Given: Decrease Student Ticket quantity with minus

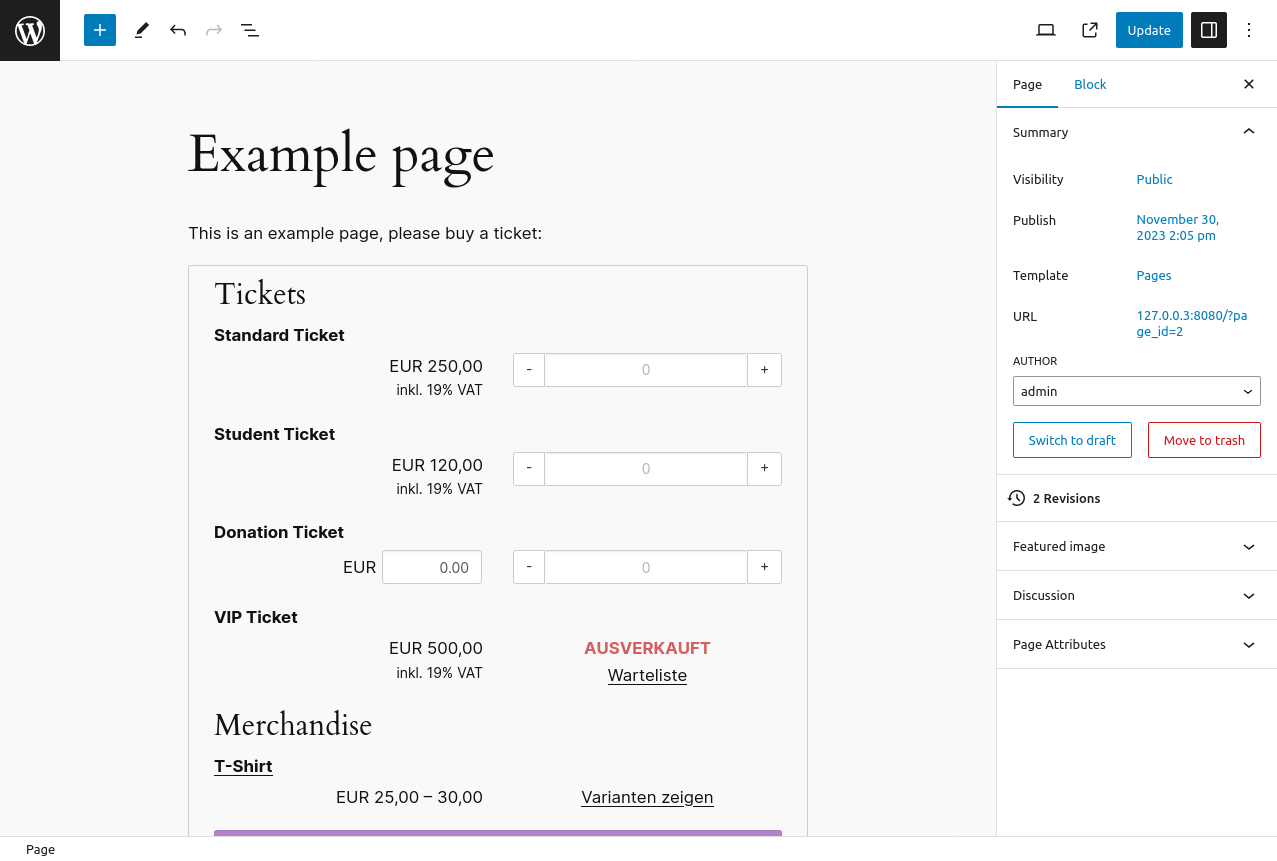Looking at the screenshot, I should point(529,468).
